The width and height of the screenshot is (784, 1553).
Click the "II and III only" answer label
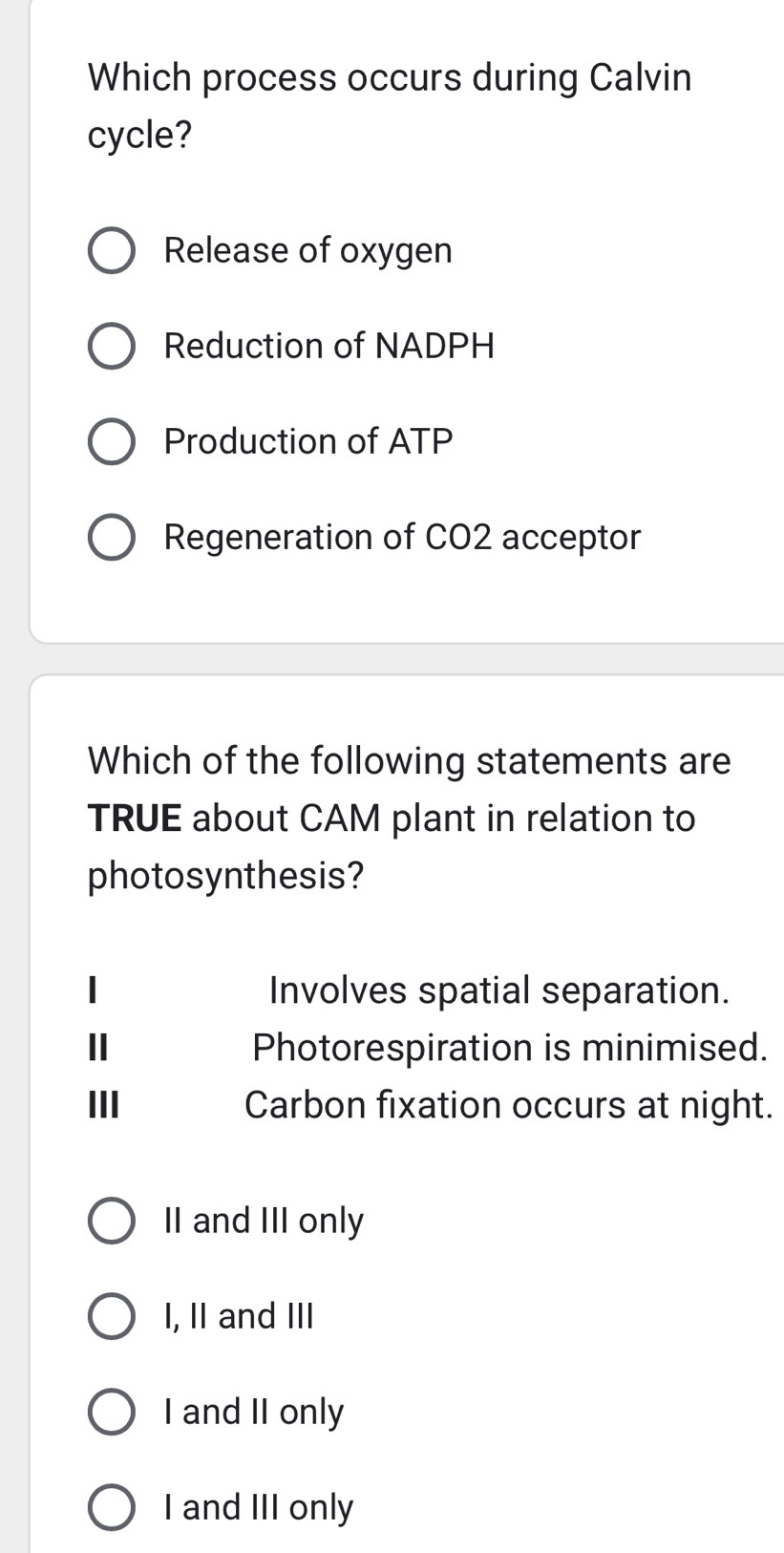(x=264, y=1220)
